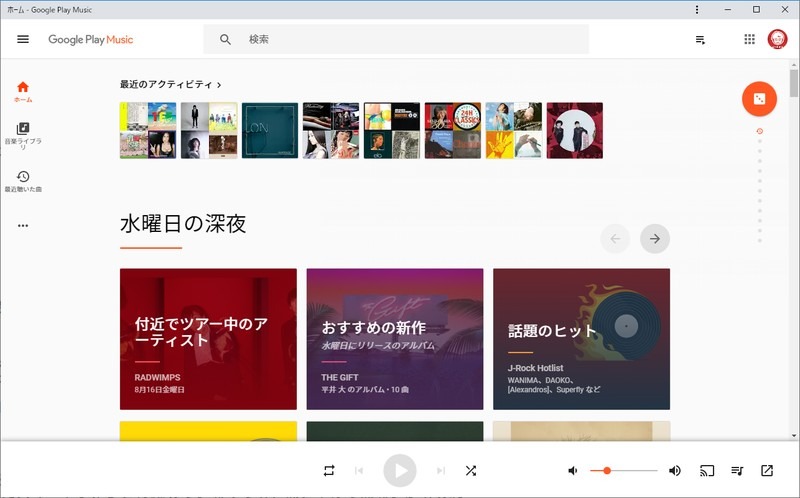Go to the previous carousel page arrow
The image size is (800, 498).
tap(615, 238)
